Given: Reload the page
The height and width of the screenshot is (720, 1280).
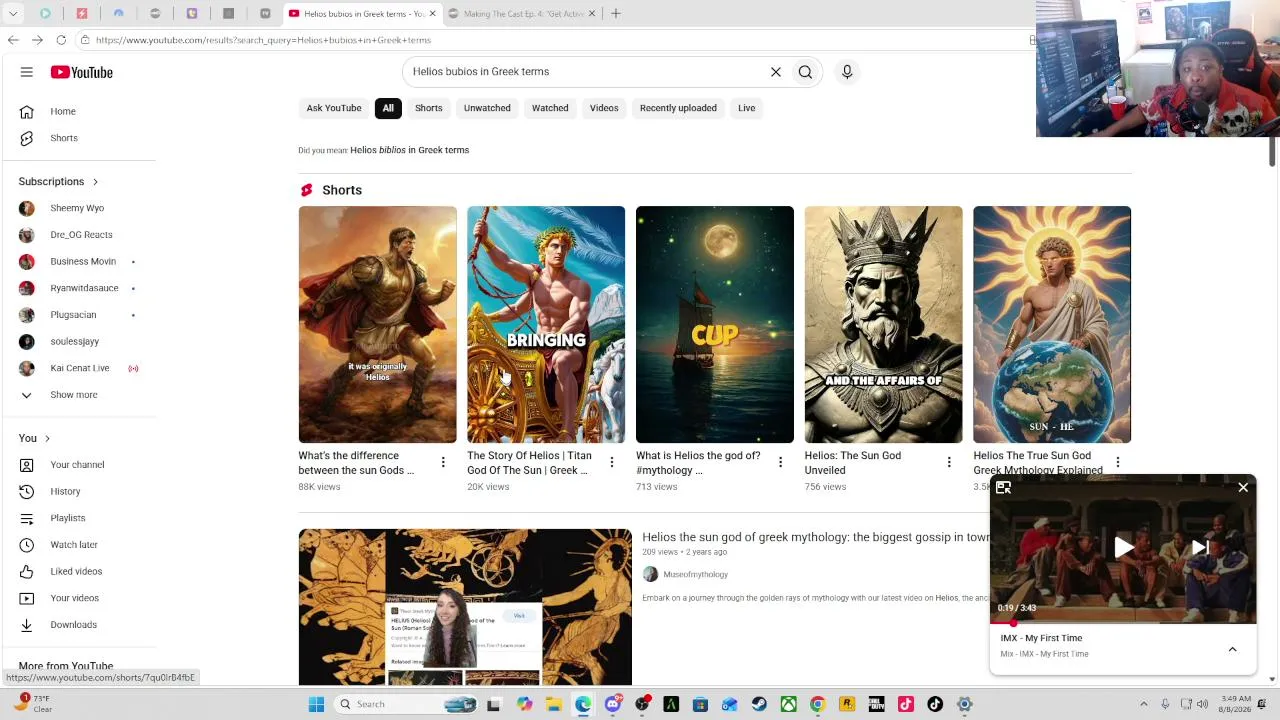Looking at the screenshot, I should [x=61, y=40].
